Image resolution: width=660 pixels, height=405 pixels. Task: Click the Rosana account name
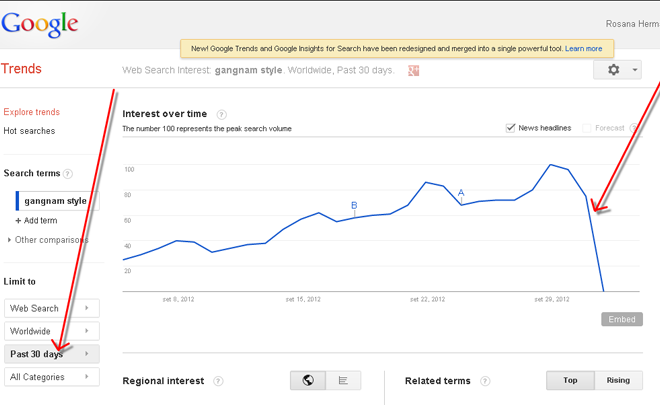633,24
